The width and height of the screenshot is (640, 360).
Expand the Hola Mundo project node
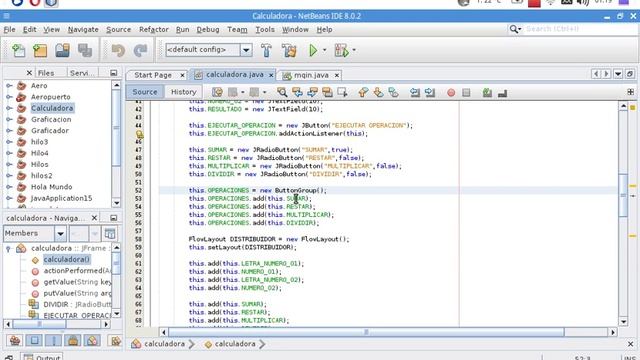(x=9, y=187)
